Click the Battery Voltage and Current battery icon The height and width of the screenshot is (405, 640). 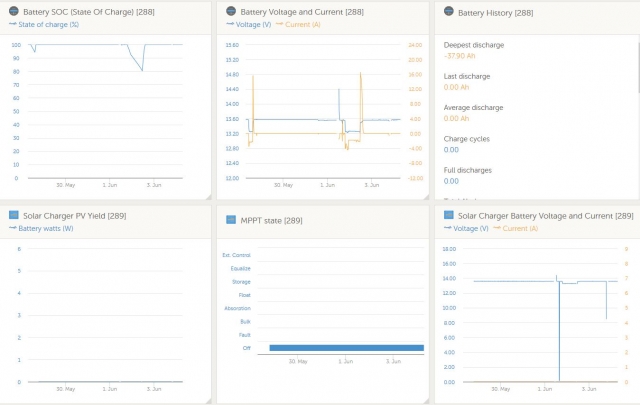231,11
